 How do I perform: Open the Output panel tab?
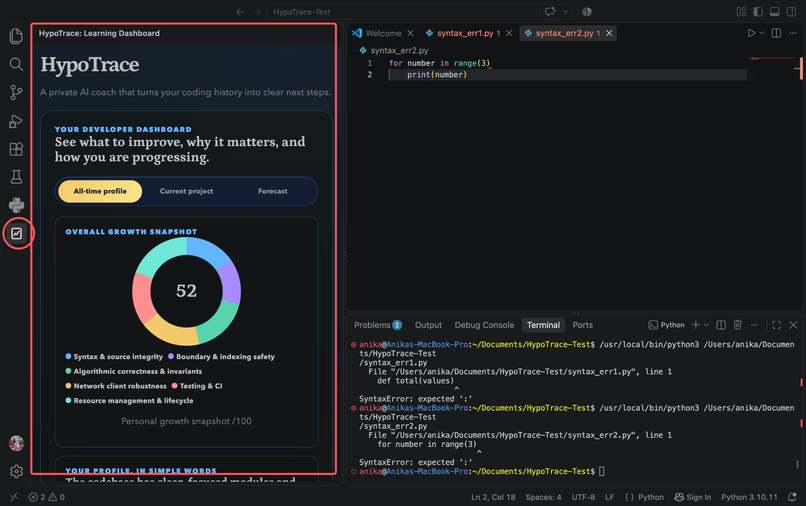click(428, 325)
